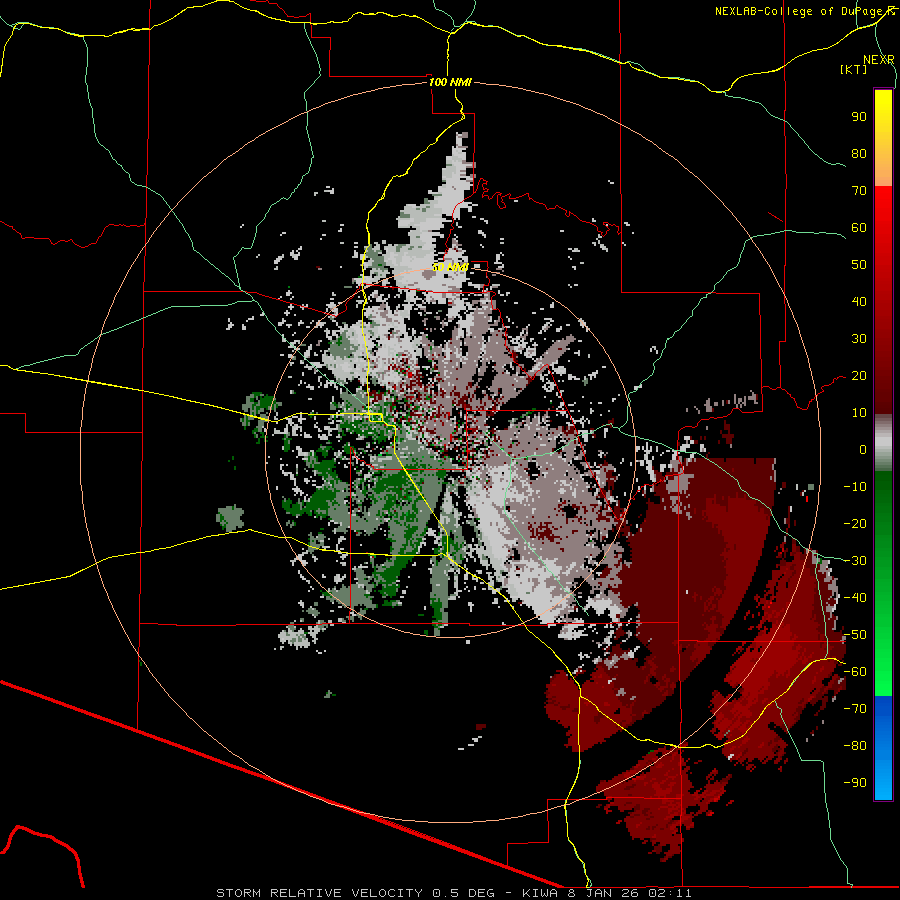Click the 70 value on the velocity legend

859,191
